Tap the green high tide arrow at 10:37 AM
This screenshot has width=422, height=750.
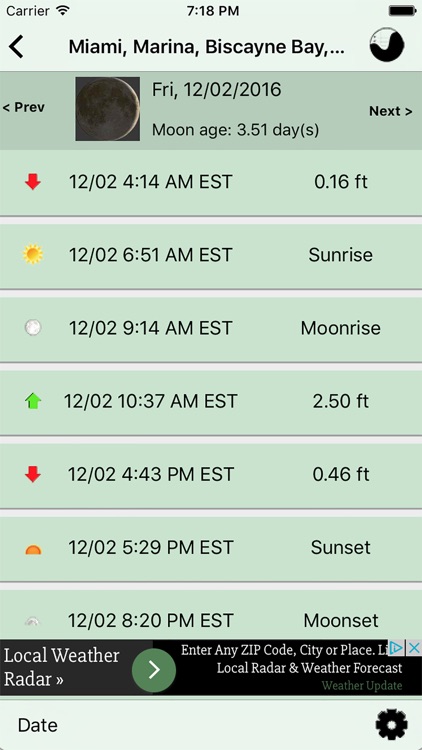click(33, 401)
